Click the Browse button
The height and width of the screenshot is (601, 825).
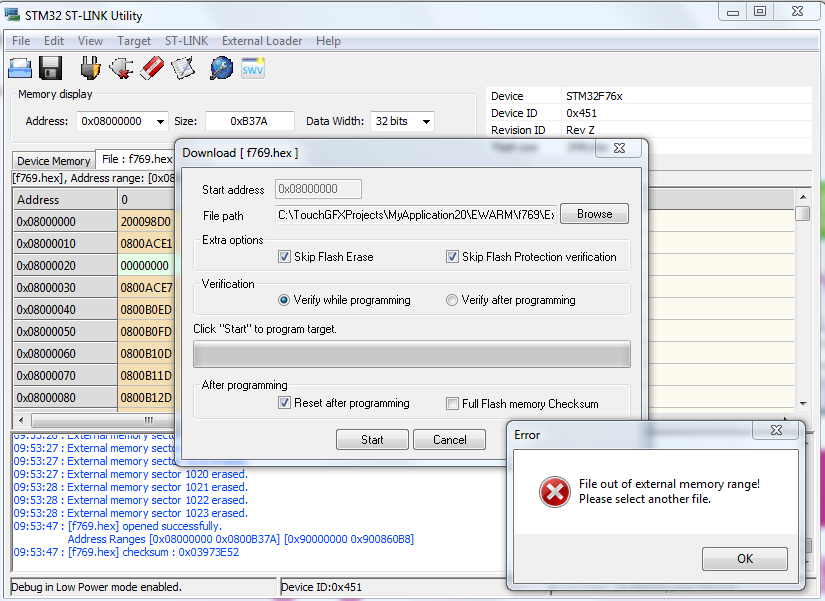pos(594,214)
